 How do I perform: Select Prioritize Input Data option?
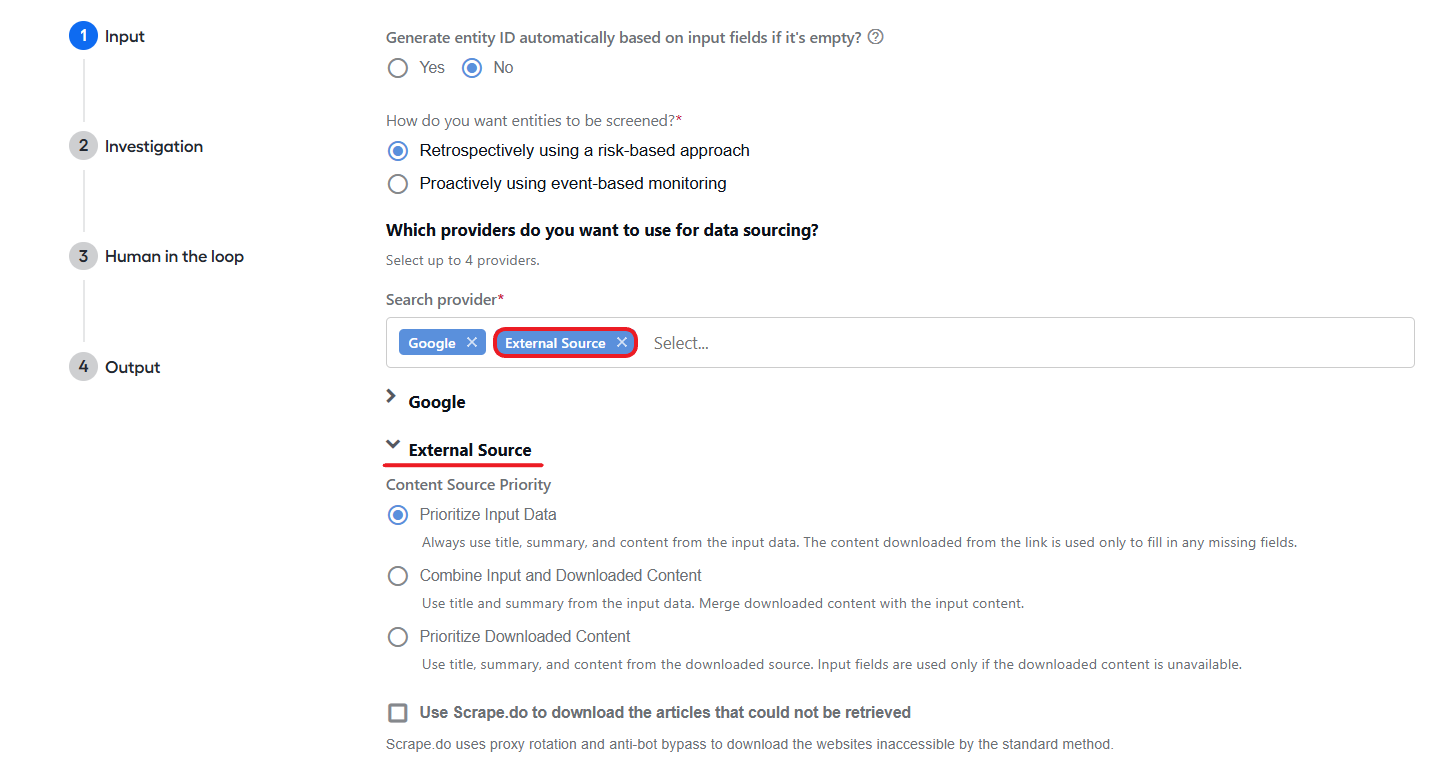coord(398,515)
